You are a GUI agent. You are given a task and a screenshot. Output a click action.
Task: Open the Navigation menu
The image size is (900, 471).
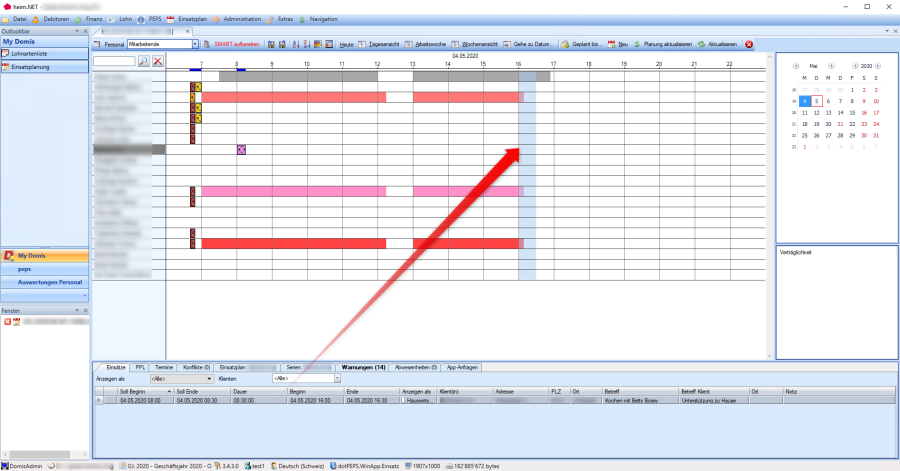324,19
